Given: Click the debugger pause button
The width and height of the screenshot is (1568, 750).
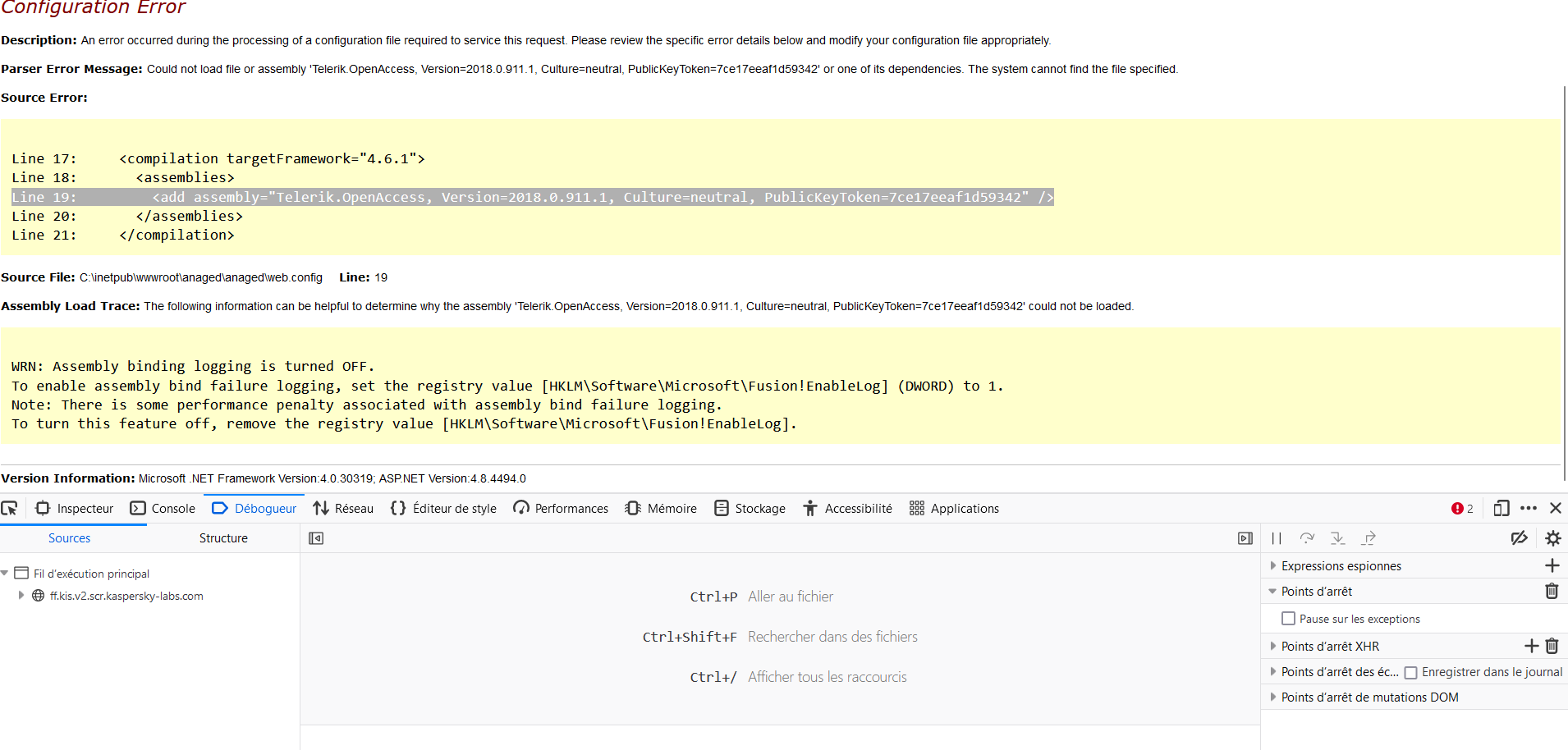Looking at the screenshot, I should coord(1277,538).
